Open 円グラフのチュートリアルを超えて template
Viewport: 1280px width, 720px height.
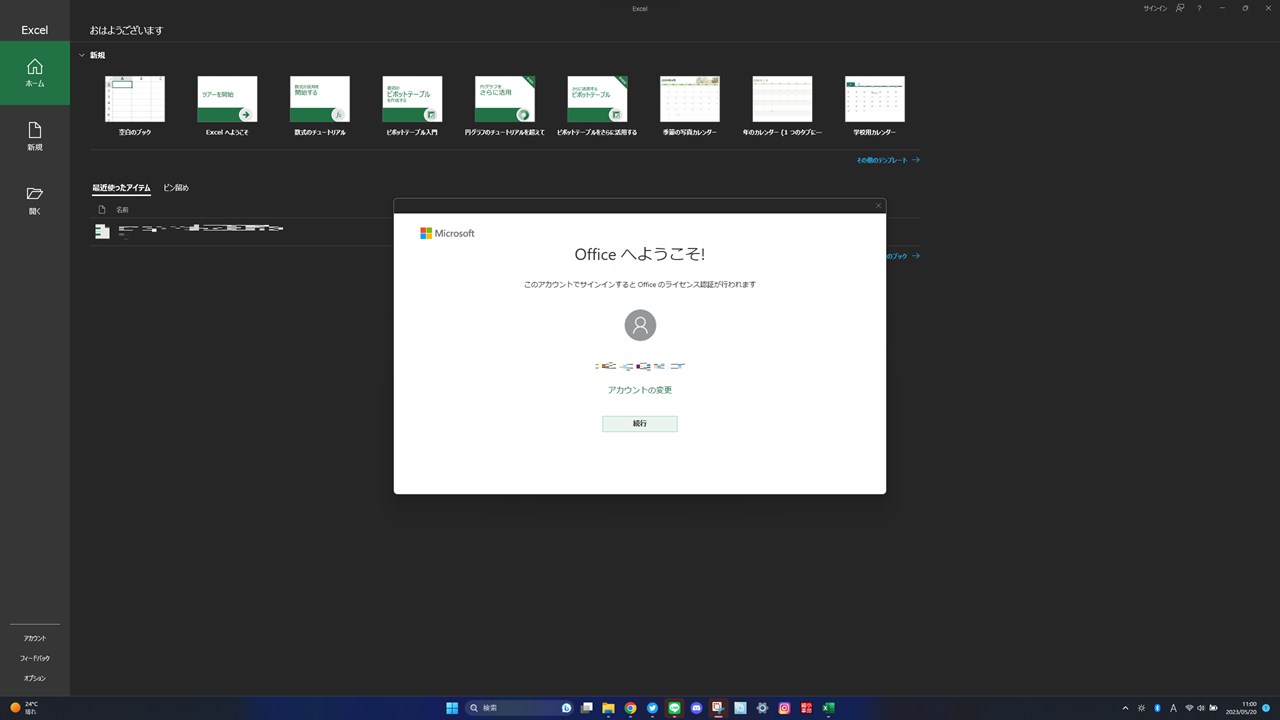click(505, 106)
